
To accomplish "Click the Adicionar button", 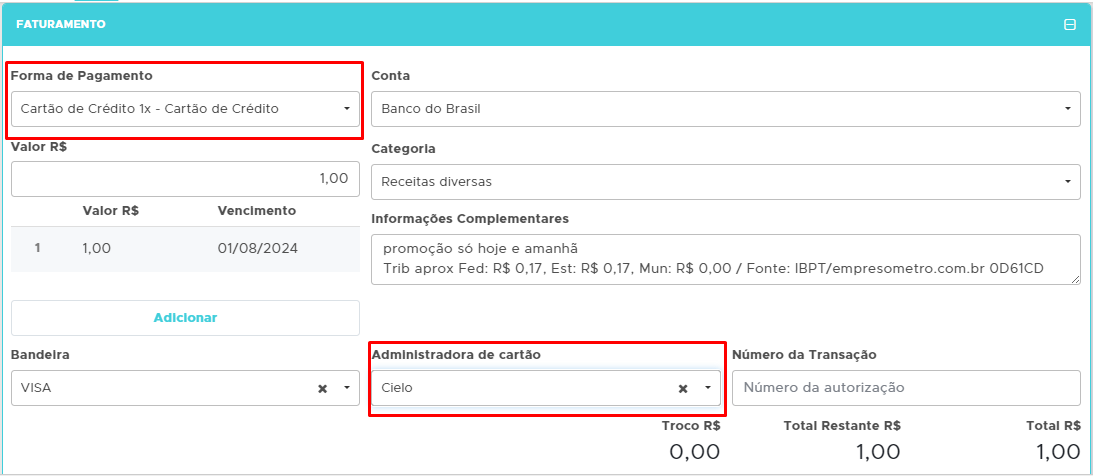I will tap(185, 318).
